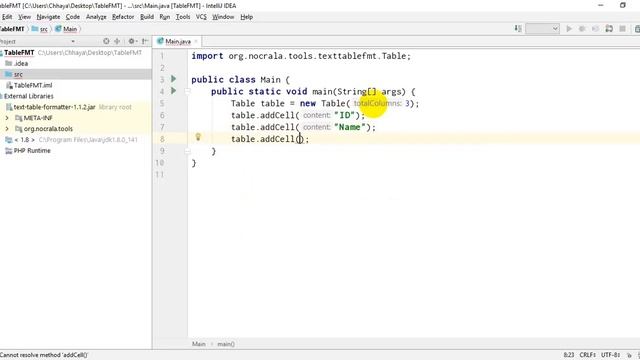Open the Build menu
The height and width of the screenshot is (360, 640).
(147, 17)
